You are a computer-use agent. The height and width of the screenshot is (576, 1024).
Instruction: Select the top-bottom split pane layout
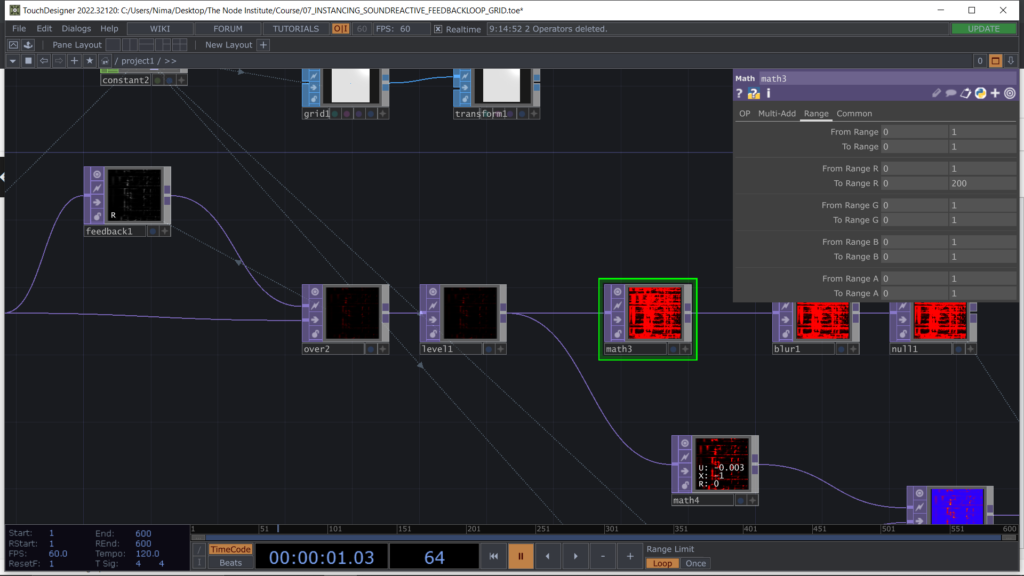tap(146, 44)
